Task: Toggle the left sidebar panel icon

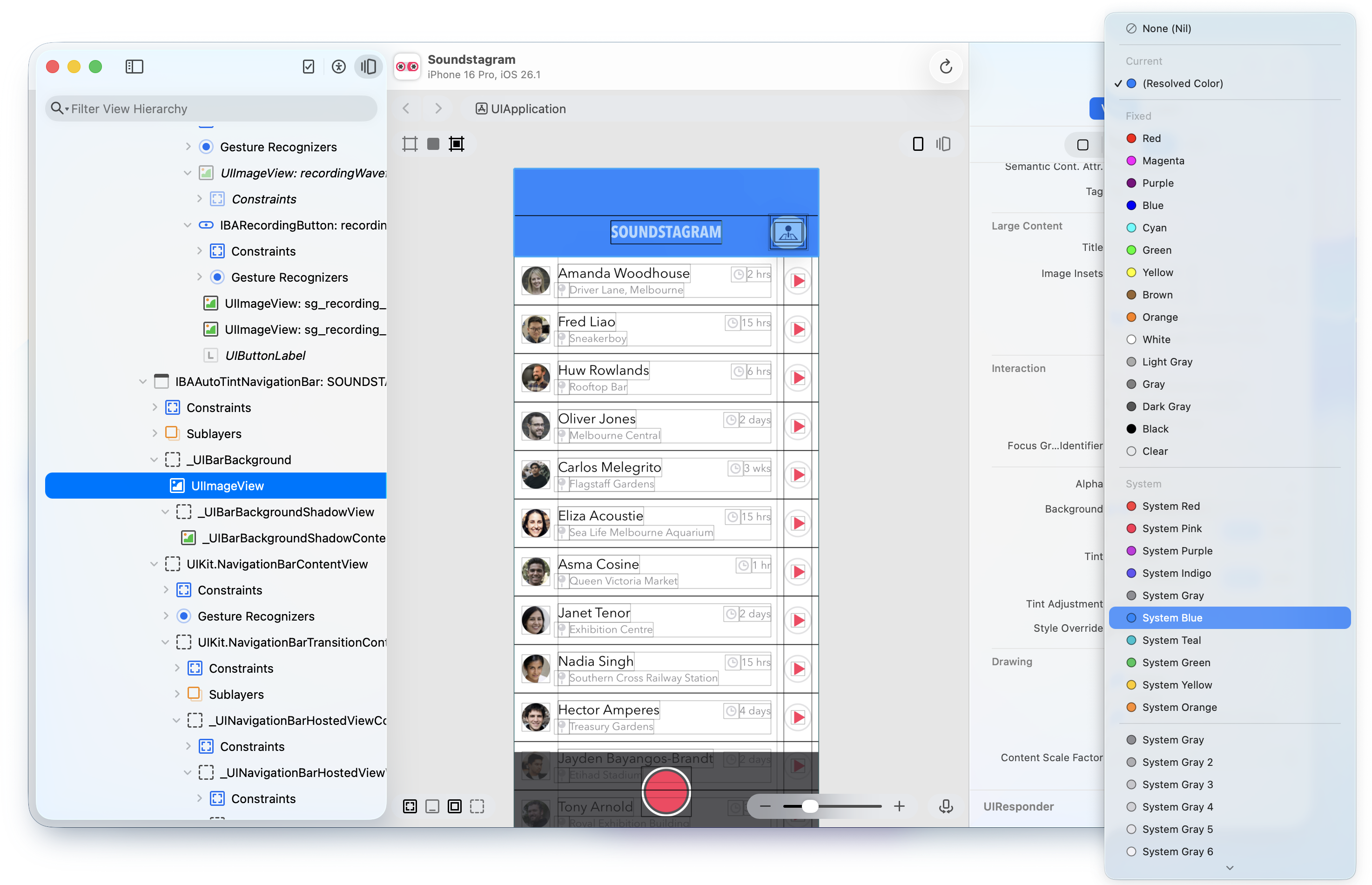Action: (134, 67)
